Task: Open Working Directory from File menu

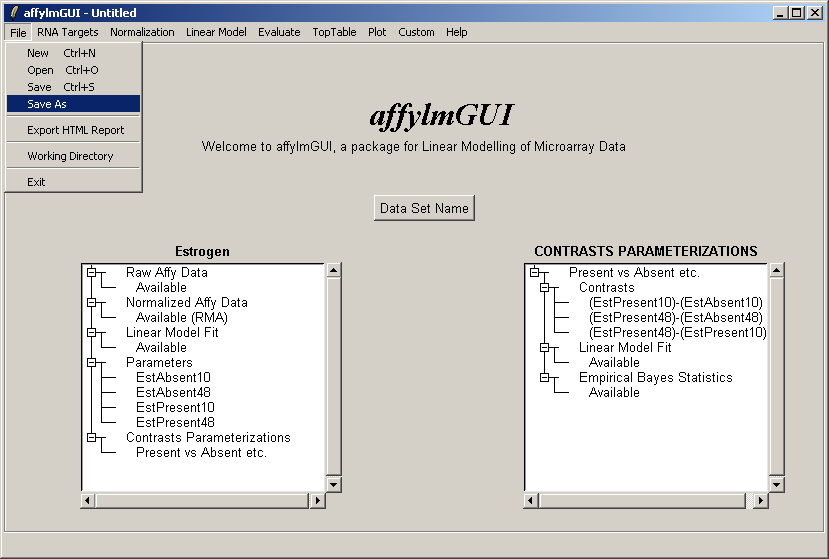Action: [70, 156]
